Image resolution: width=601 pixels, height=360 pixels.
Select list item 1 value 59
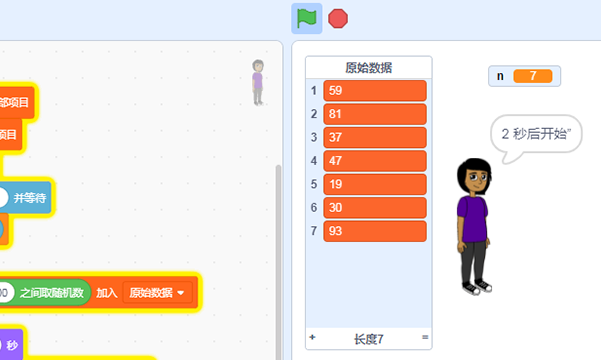click(375, 90)
